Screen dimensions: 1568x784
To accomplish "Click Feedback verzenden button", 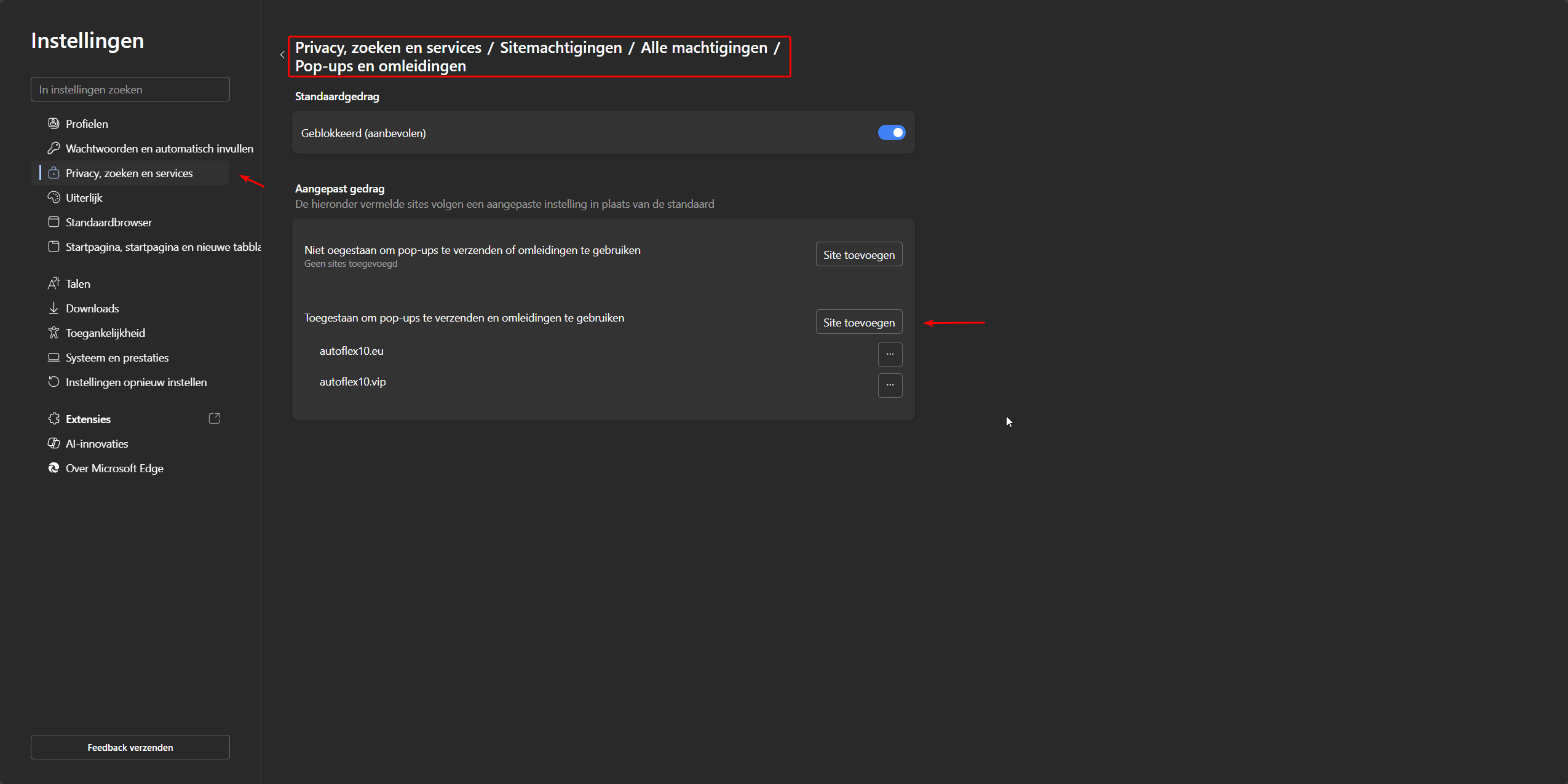I will click(x=130, y=747).
